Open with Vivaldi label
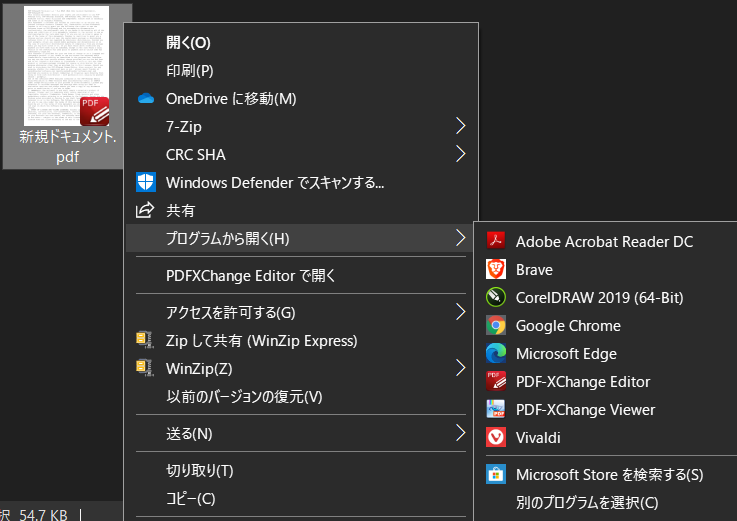Image resolution: width=737 pixels, height=521 pixels. tap(538, 438)
